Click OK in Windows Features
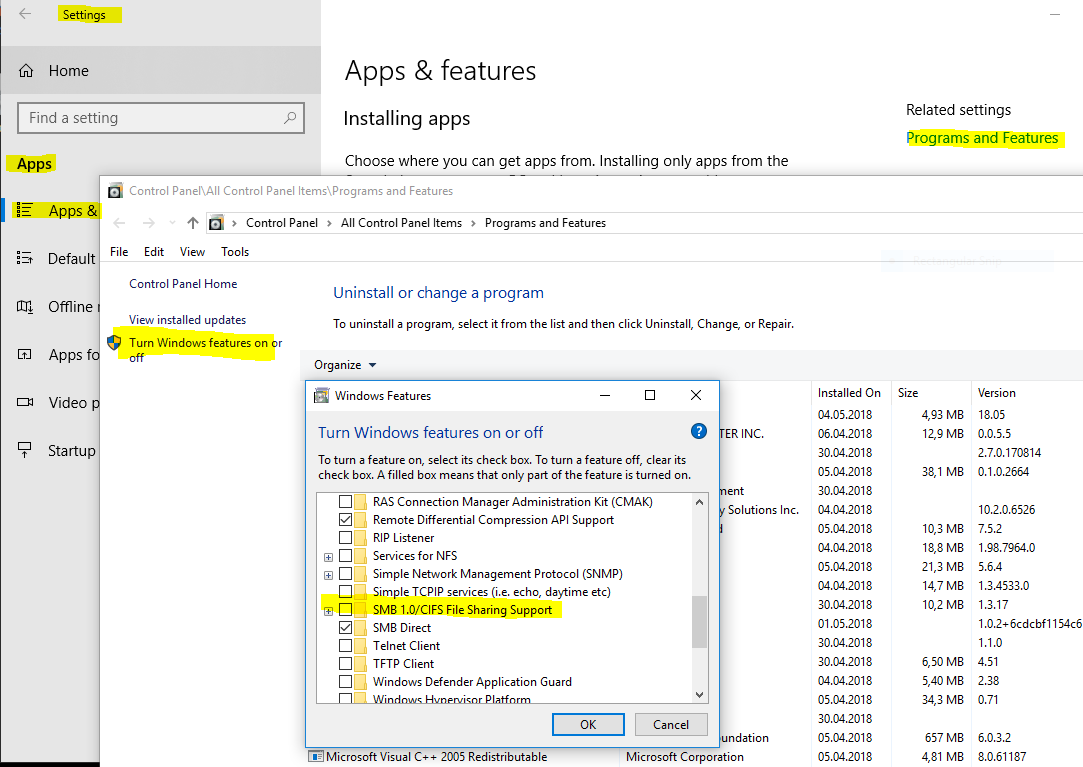Viewport: 1083px width, 767px height. [x=588, y=724]
